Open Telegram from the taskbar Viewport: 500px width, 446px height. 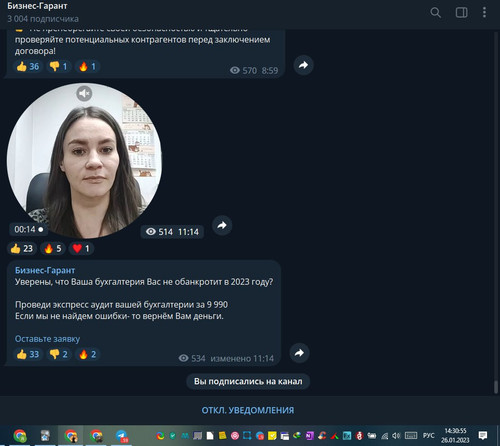(x=122, y=436)
